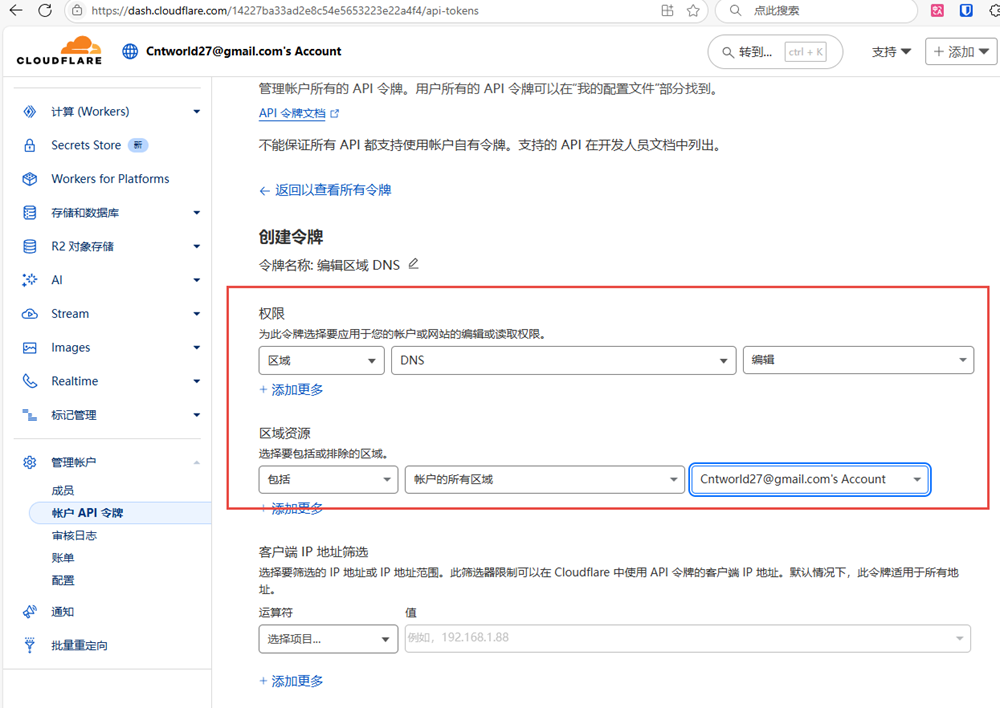Open the 帐户的所有区域 dropdown
The width and height of the screenshot is (1000, 708).
point(545,480)
